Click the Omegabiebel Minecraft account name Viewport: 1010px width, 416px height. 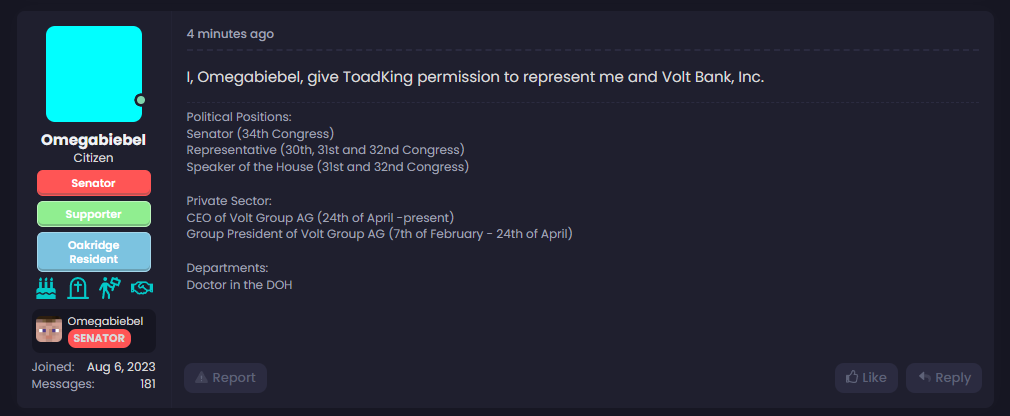click(x=105, y=321)
